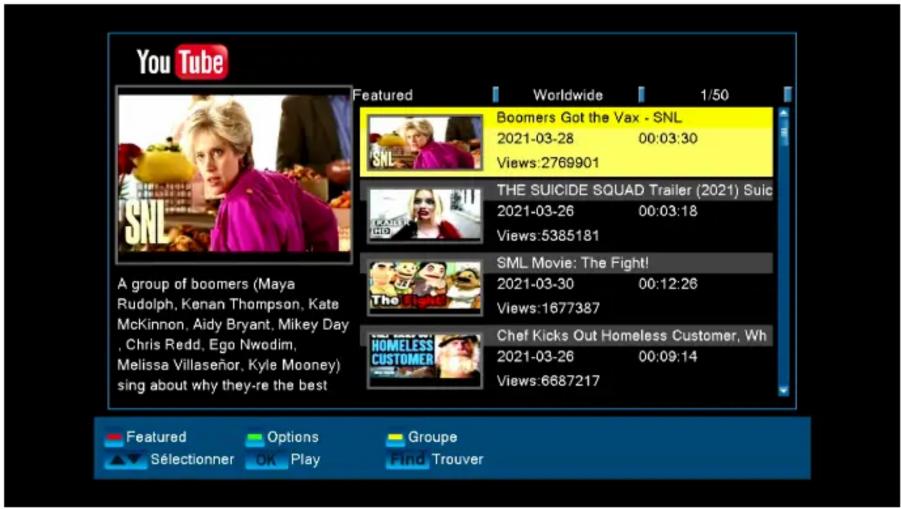Click the 2021-03-30 date

(x=535, y=284)
